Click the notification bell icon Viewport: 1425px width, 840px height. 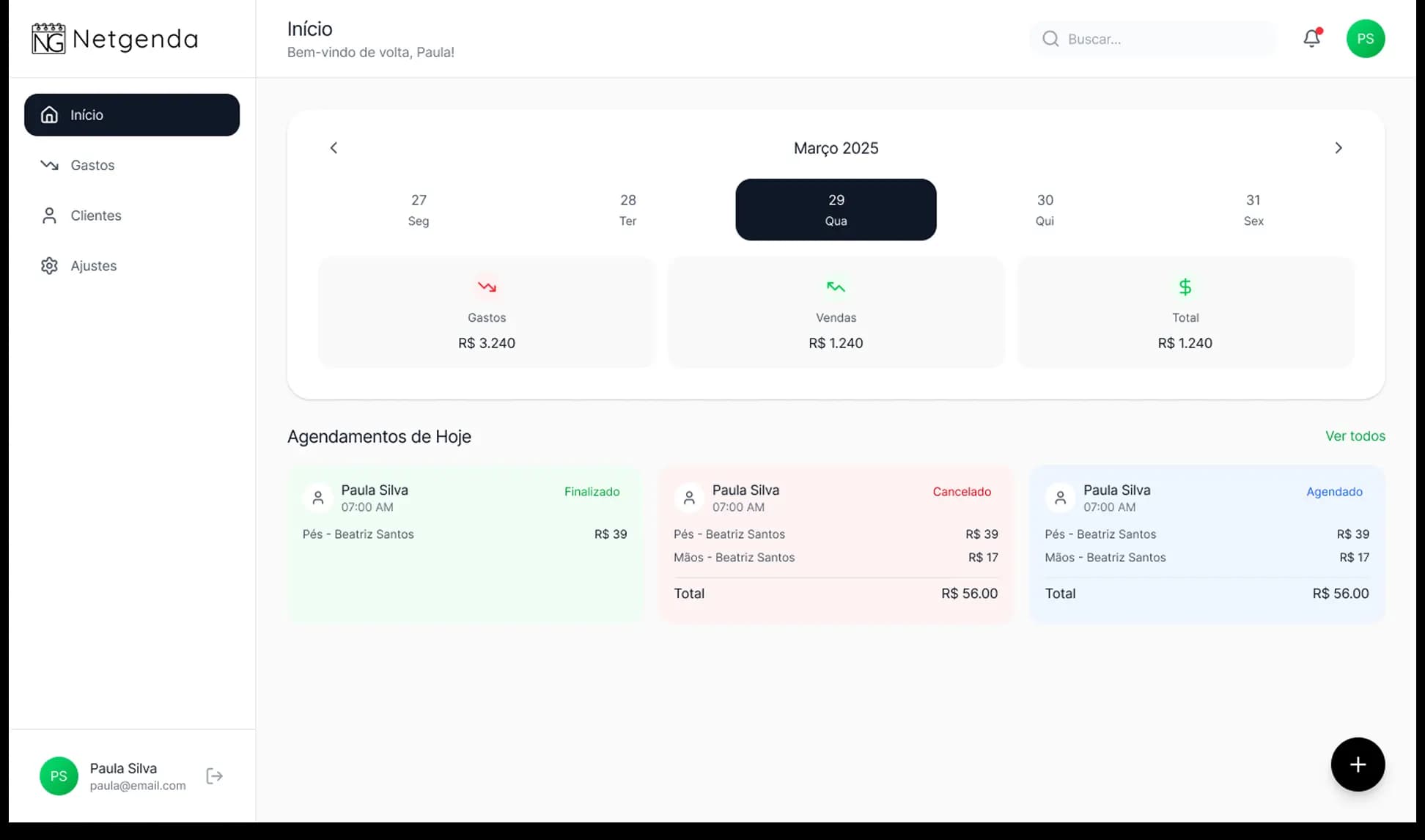pos(1311,38)
